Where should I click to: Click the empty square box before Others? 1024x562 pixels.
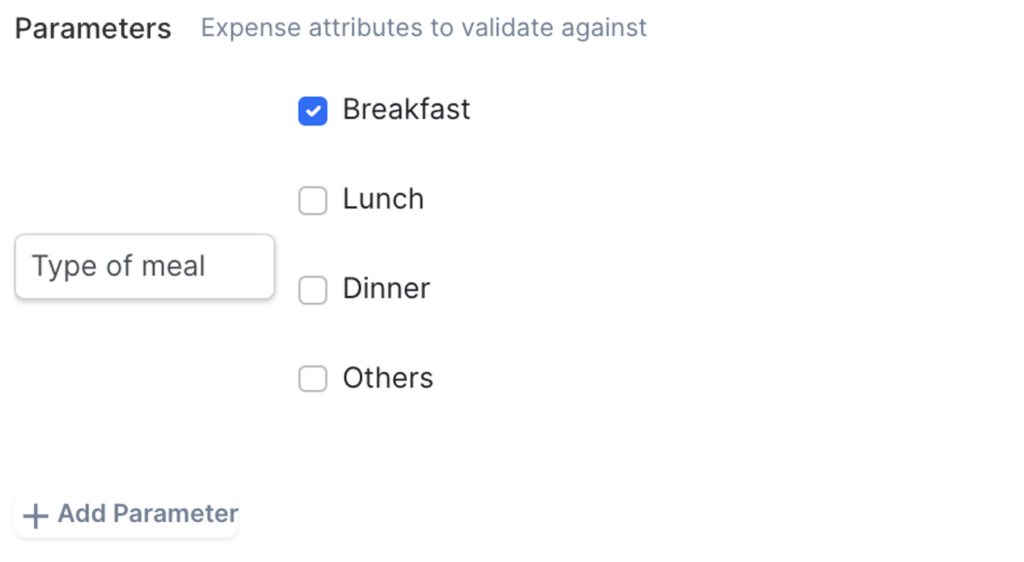click(313, 379)
